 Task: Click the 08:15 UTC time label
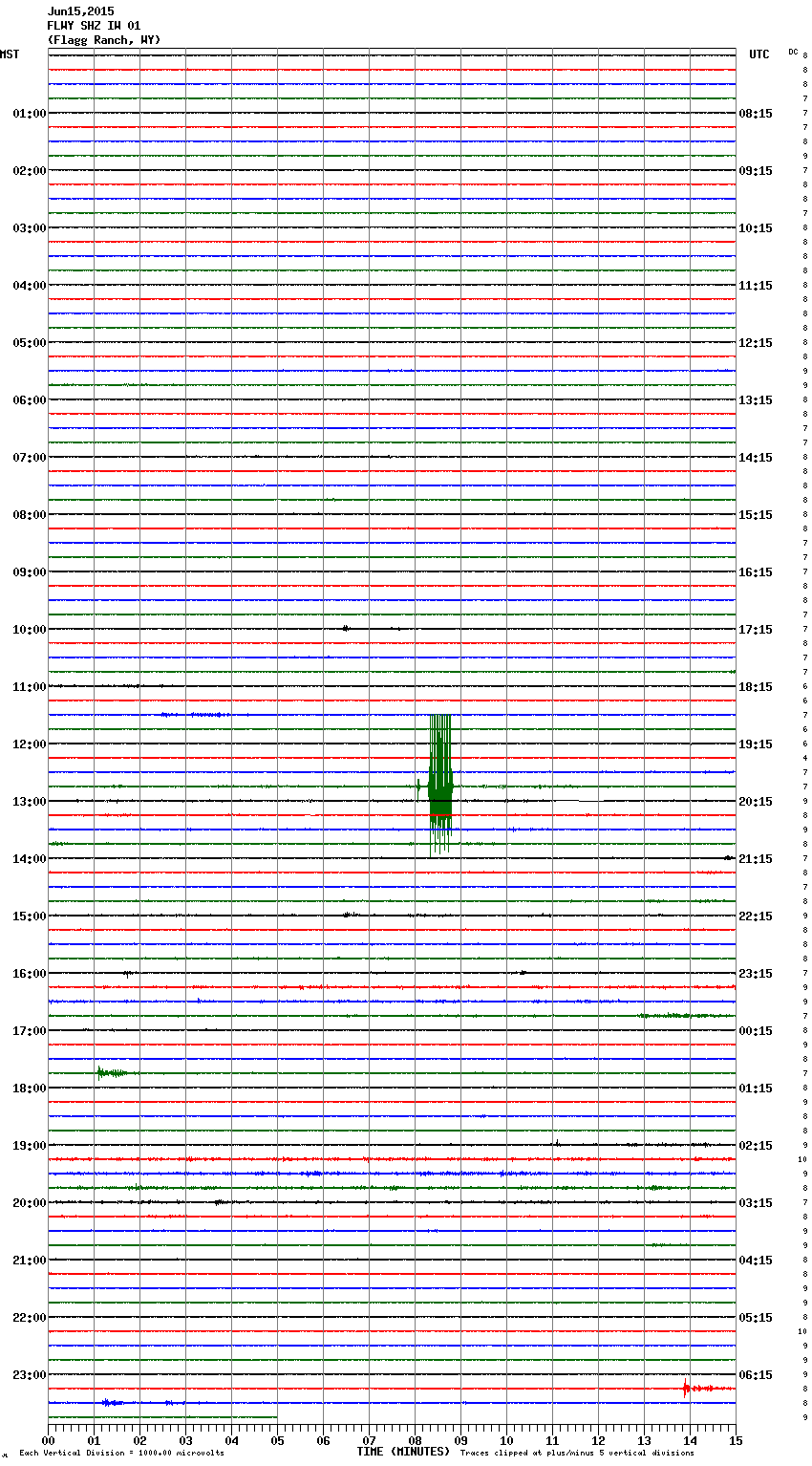(x=756, y=114)
